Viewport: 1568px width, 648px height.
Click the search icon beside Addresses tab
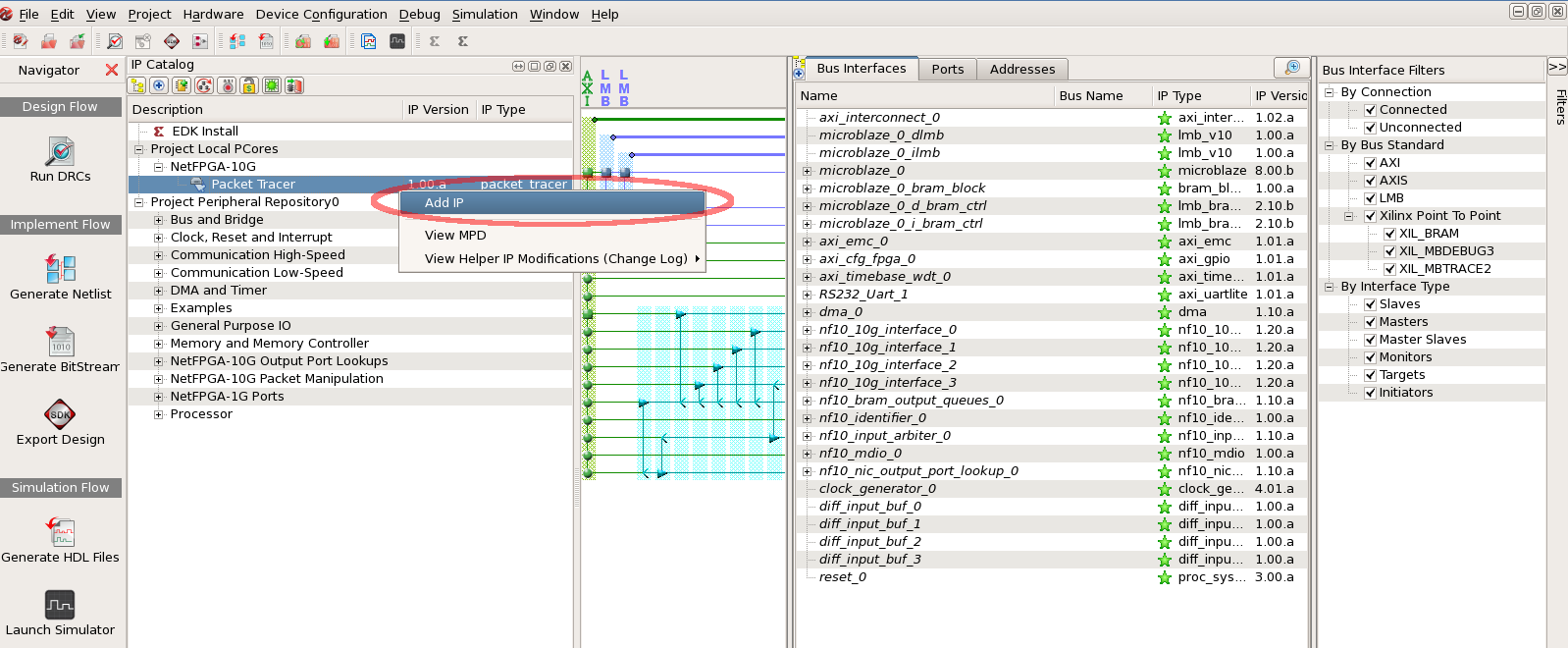pos(1292,68)
